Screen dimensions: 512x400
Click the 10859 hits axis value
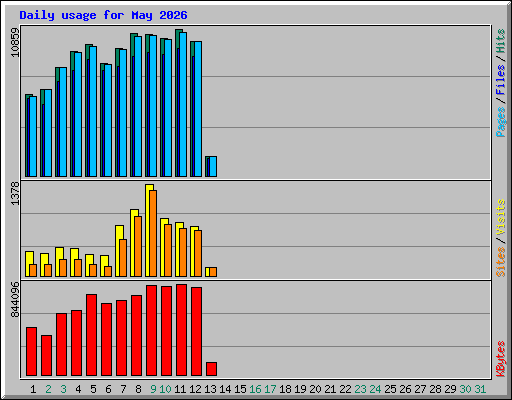(15, 42)
